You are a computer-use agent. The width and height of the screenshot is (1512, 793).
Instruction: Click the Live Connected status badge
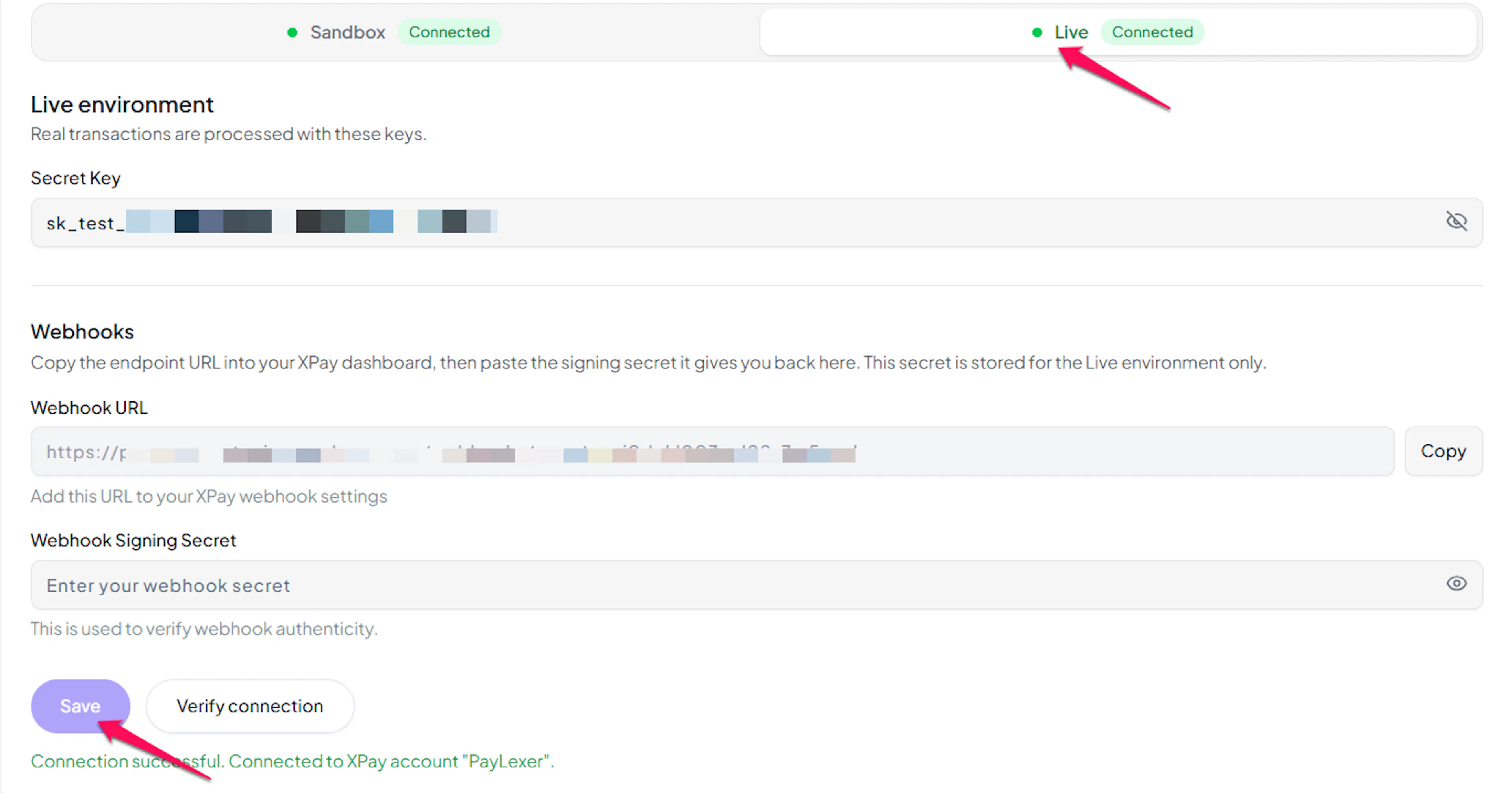[1152, 31]
